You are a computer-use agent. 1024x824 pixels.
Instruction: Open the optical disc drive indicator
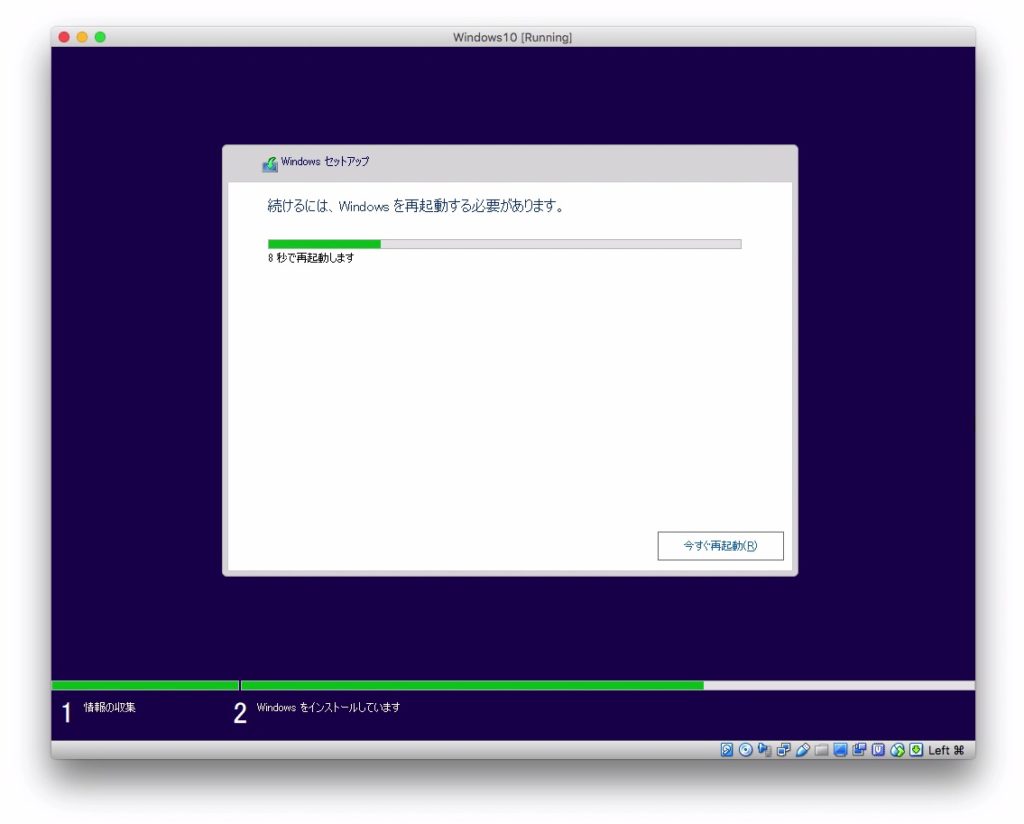tap(745, 750)
